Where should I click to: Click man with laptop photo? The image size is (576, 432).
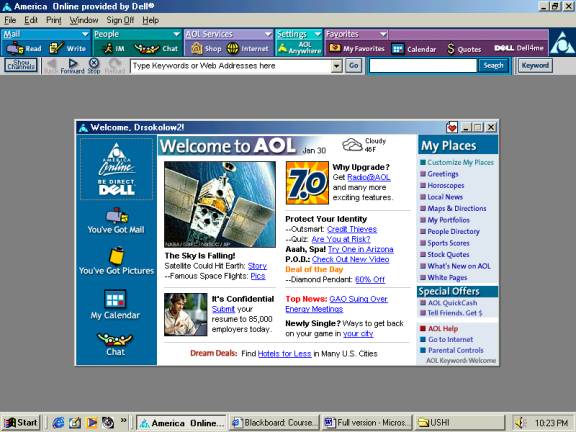tap(186, 314)
